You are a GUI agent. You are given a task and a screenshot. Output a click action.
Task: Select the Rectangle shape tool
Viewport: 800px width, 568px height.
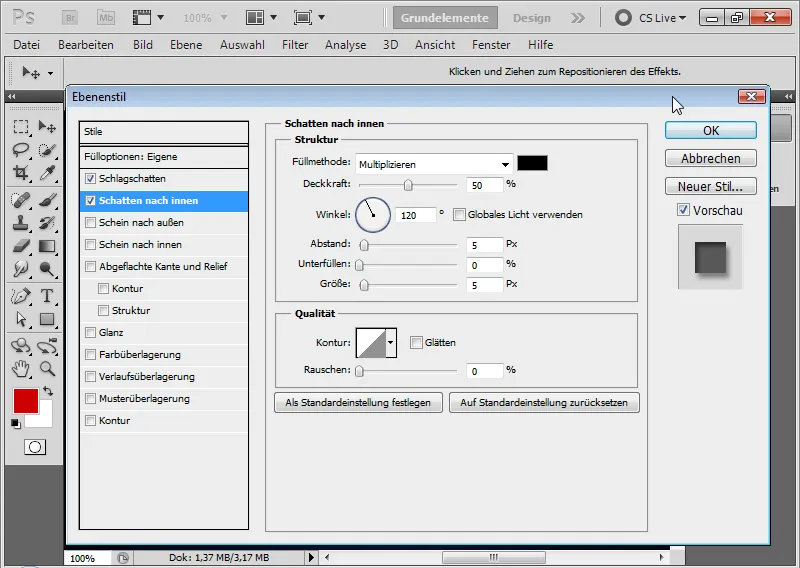[47, 319]
